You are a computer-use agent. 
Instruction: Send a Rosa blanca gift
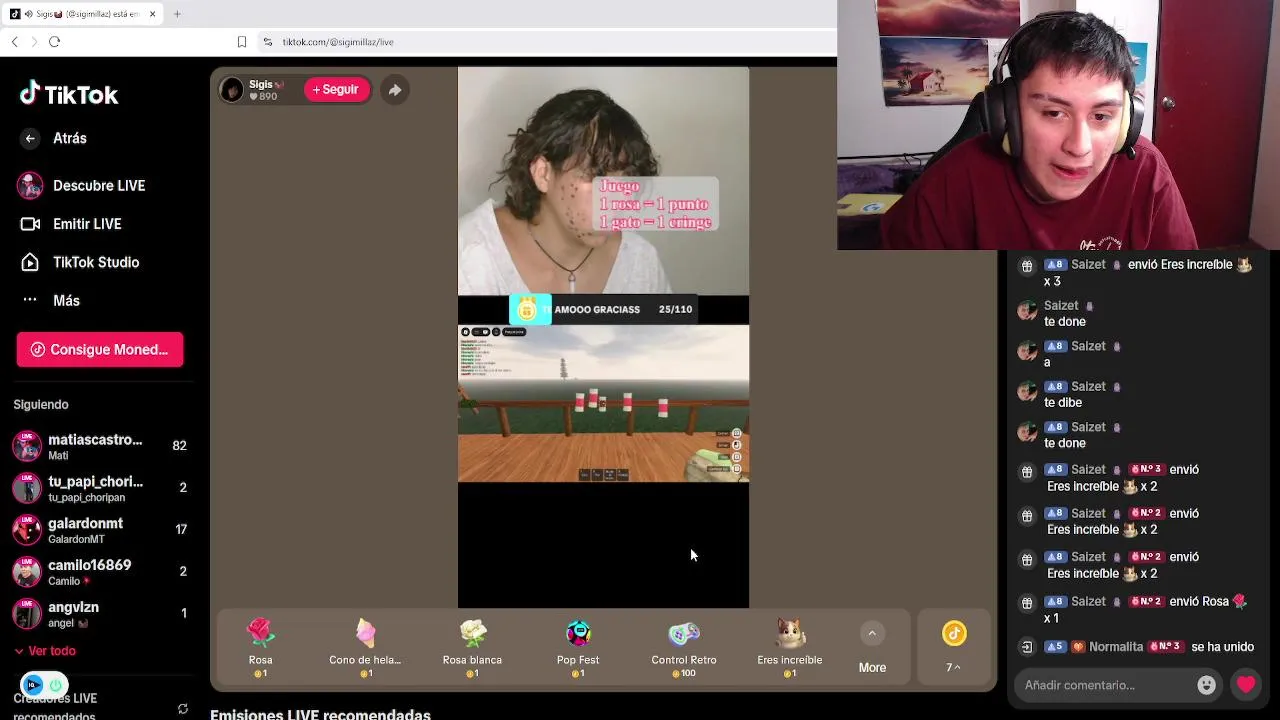(472, 647)
